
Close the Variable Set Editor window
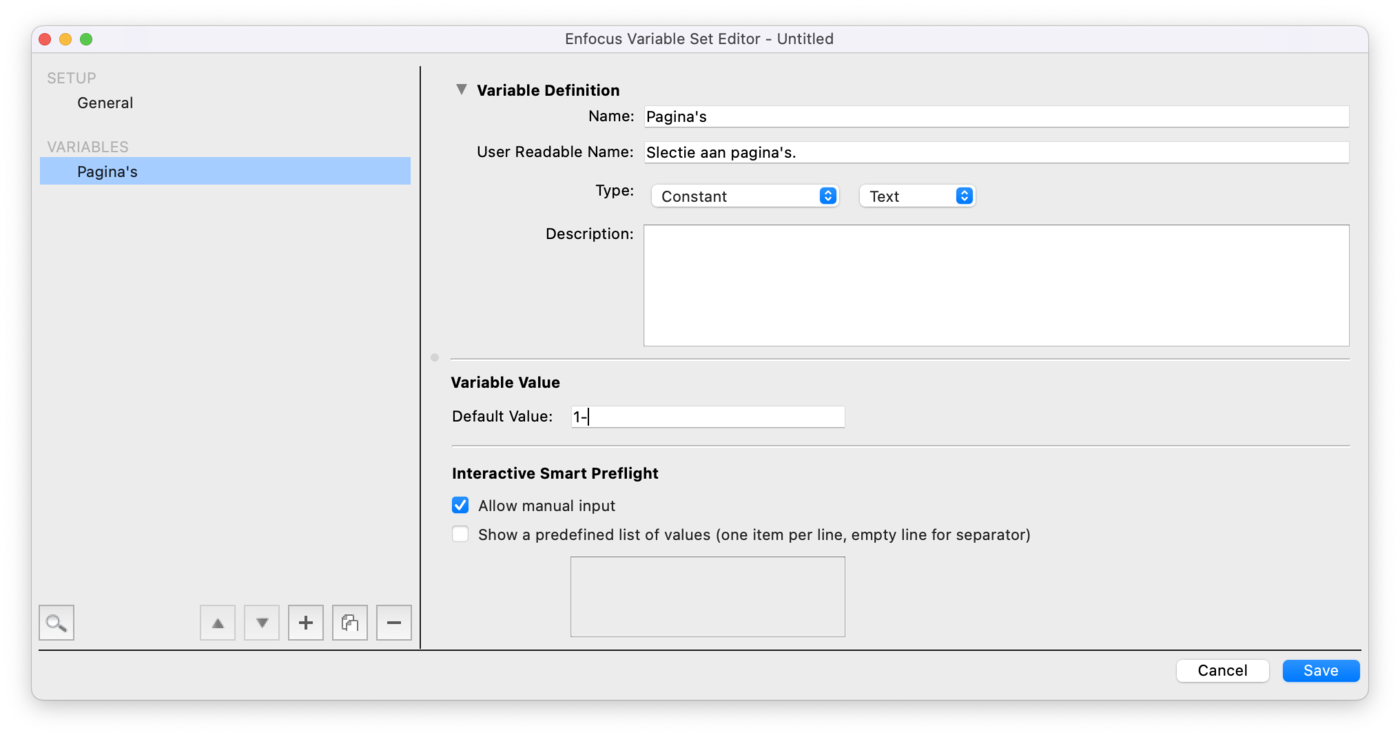pyautogui.click(x=45, y=39)
